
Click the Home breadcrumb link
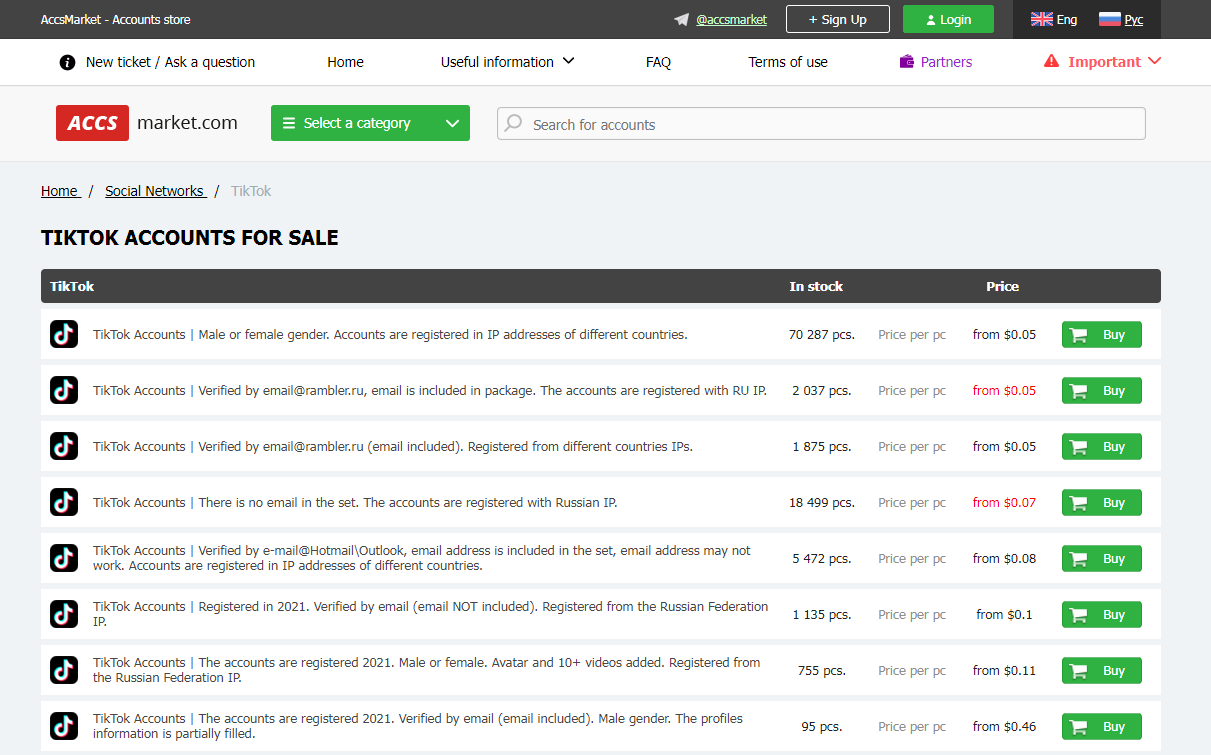(x=60, y=191)
